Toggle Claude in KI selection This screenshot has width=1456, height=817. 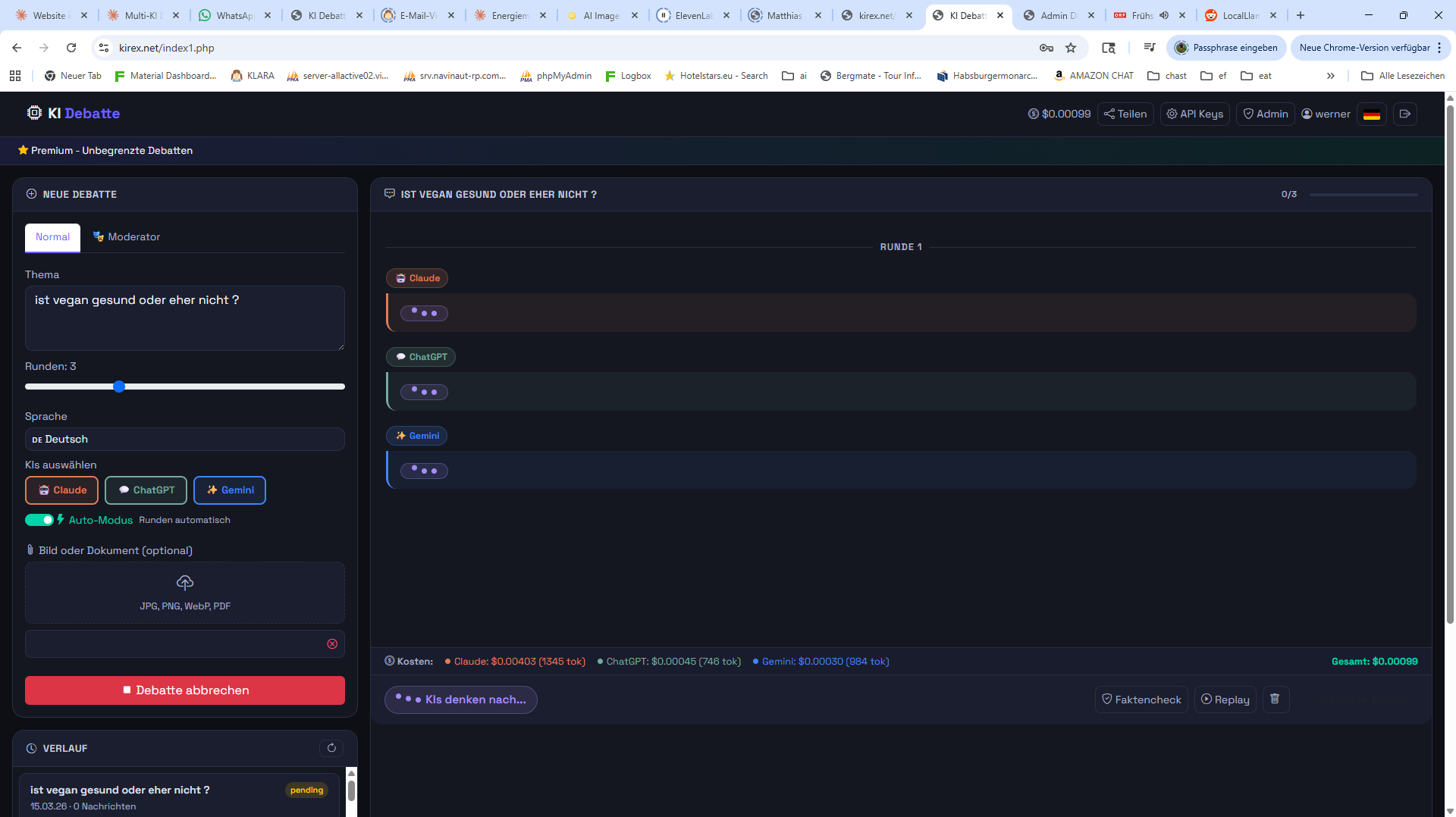62,490
